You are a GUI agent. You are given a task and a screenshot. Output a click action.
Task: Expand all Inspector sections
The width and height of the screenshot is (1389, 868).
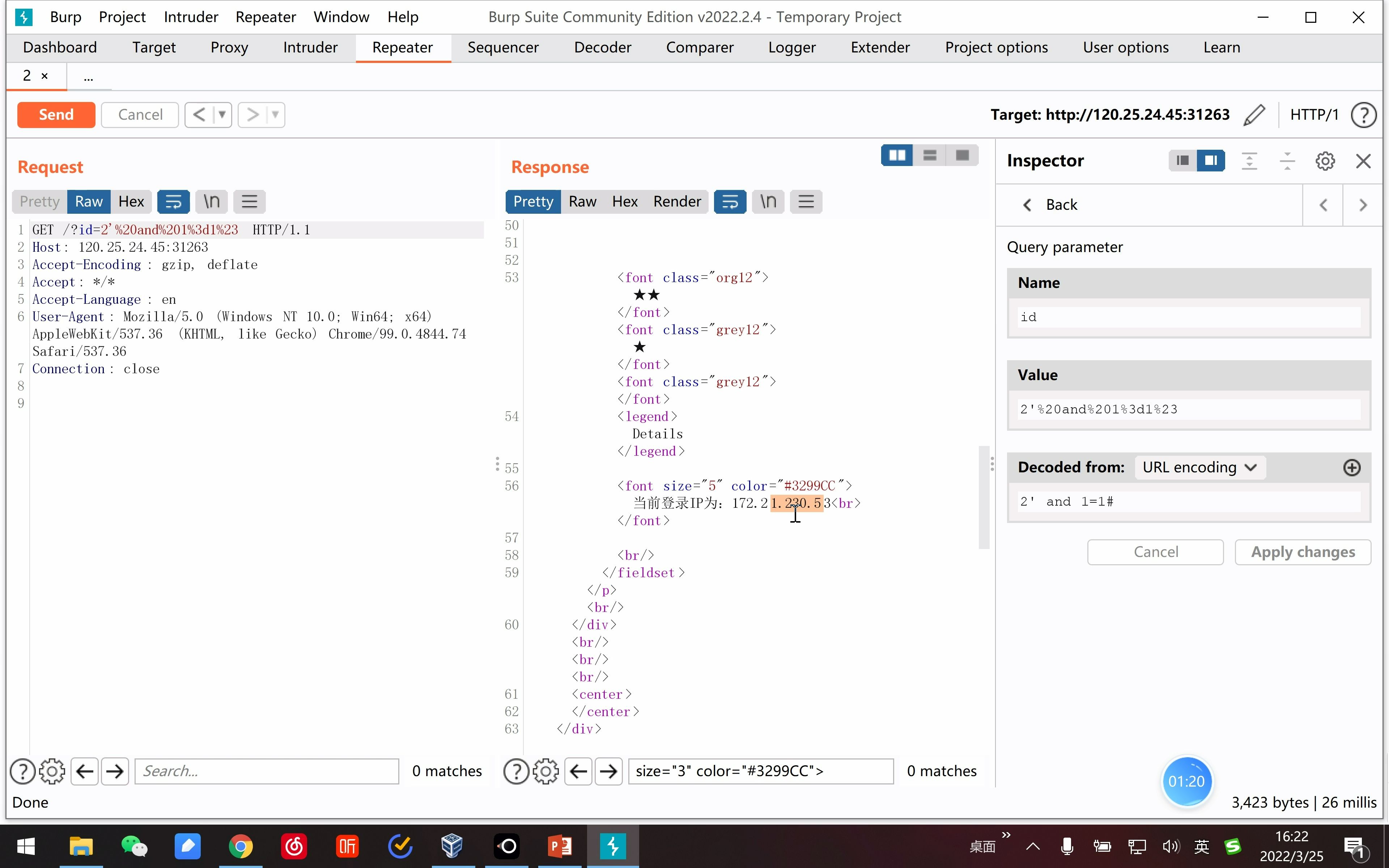pyautogui.click(x=1249, y=161)
